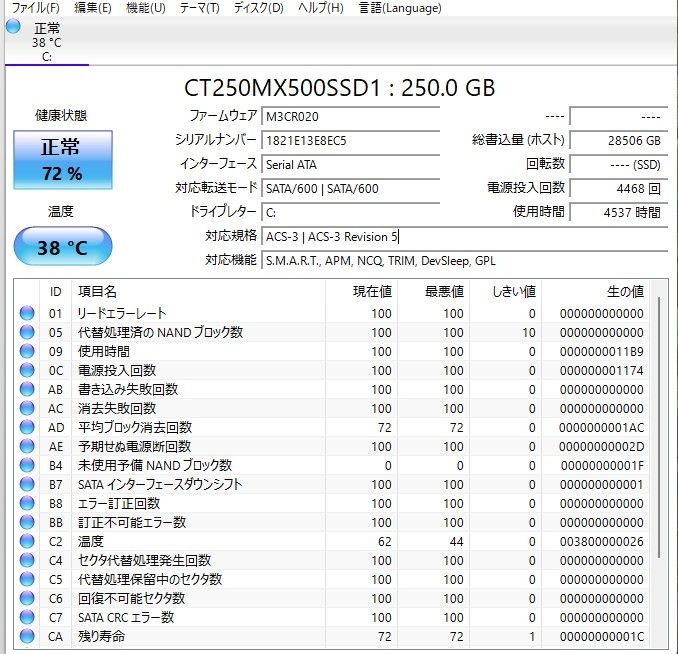Click the empty ---- field at top right

coord(619,116)
